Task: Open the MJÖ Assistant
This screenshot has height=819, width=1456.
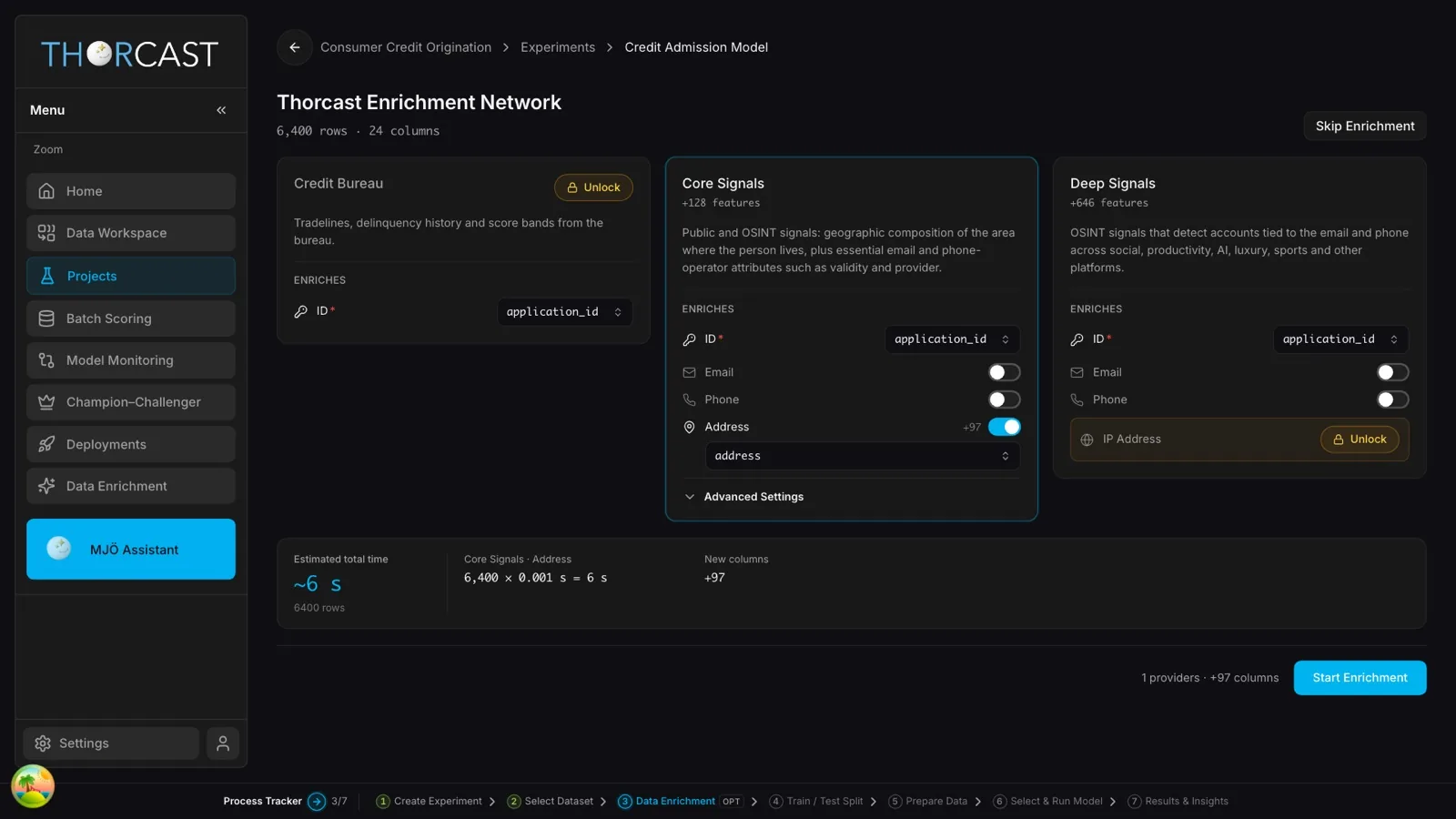Action: (x=131, y=550)
